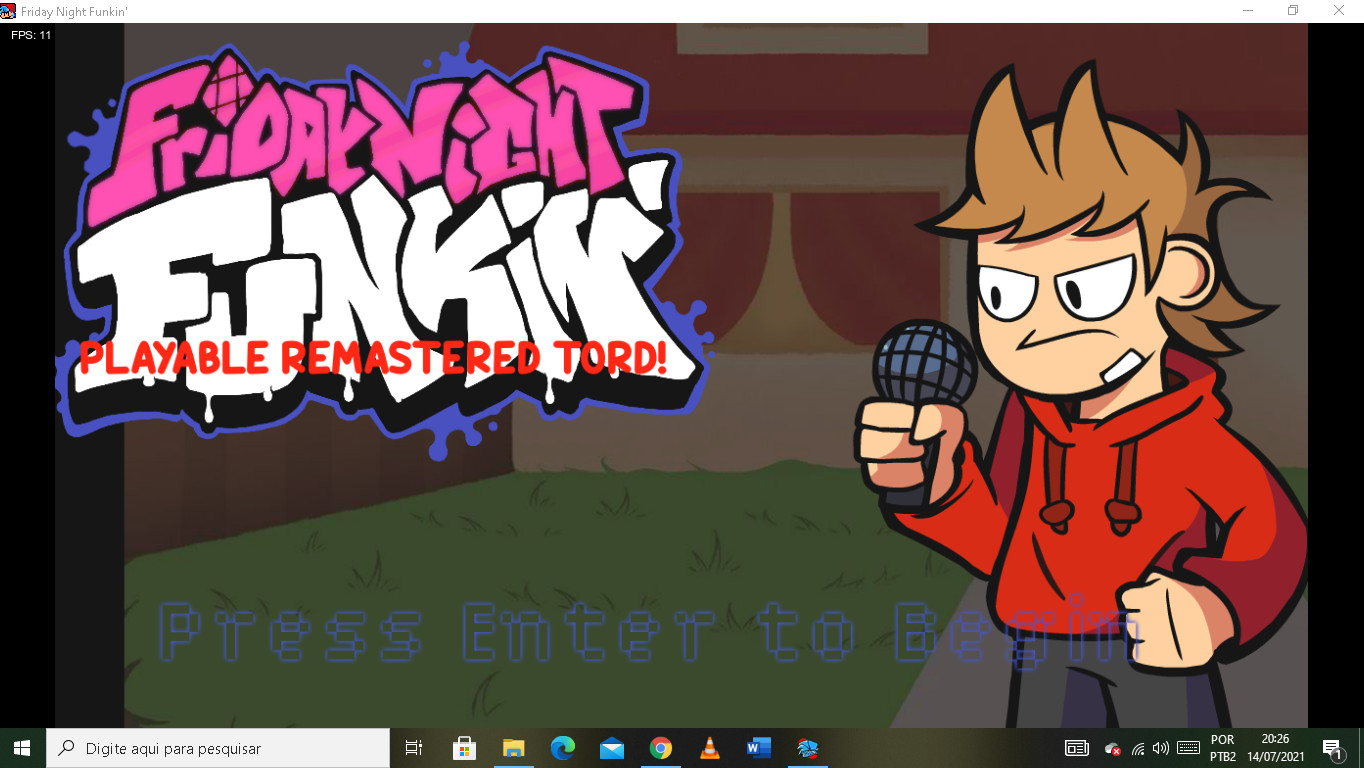Open VLC media player

click(x=710, y=748)
